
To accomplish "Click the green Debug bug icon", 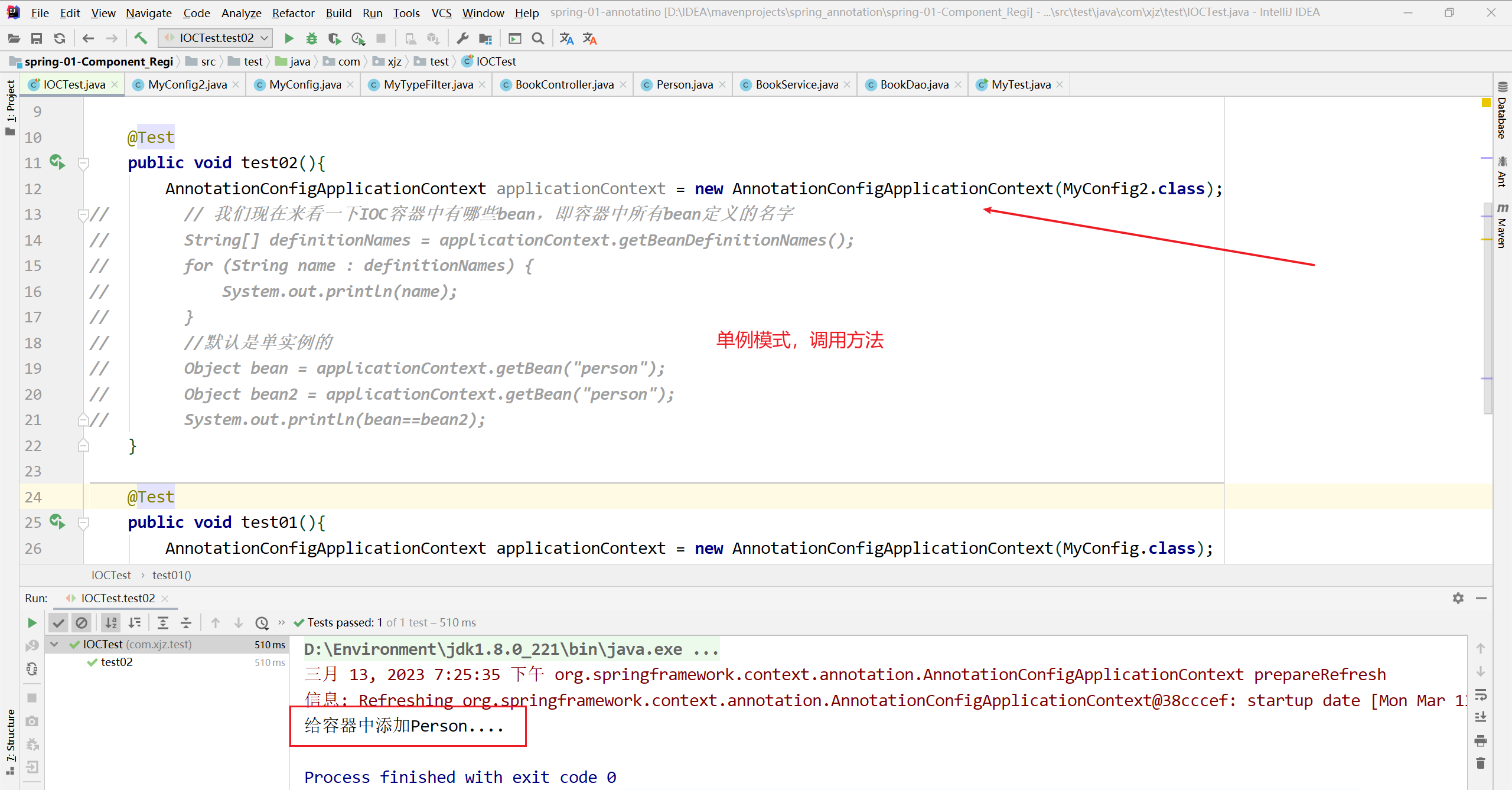I will coord(312,38).
